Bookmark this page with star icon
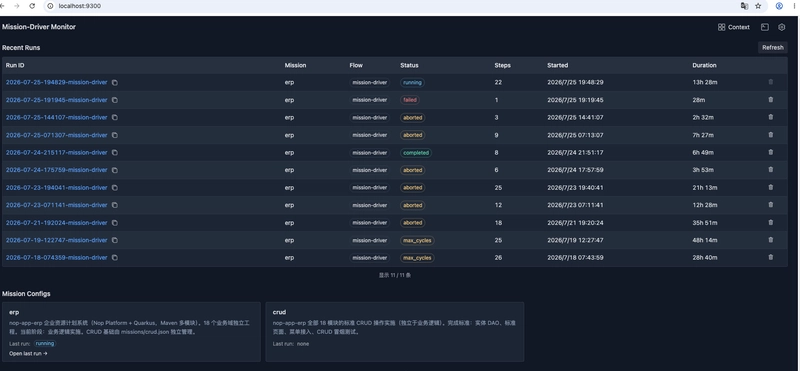This screenshot has width=800, height=371. [x=758, y=6]
